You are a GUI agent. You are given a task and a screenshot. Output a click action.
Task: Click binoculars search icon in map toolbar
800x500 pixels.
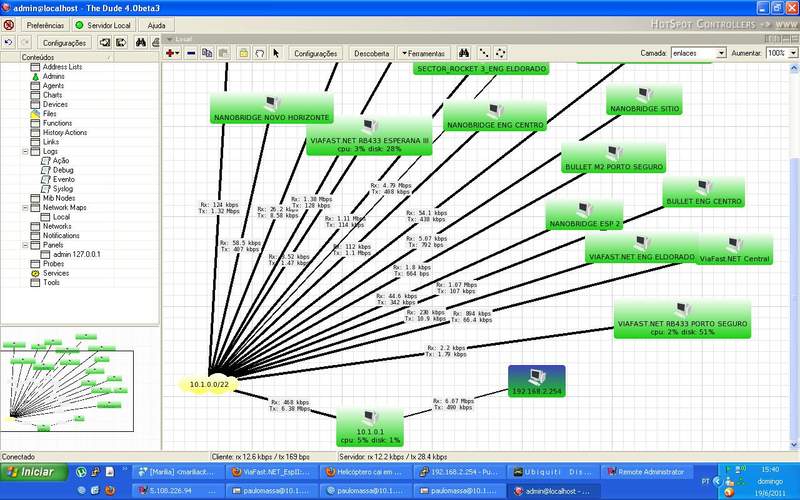click(x=464, y=53)
